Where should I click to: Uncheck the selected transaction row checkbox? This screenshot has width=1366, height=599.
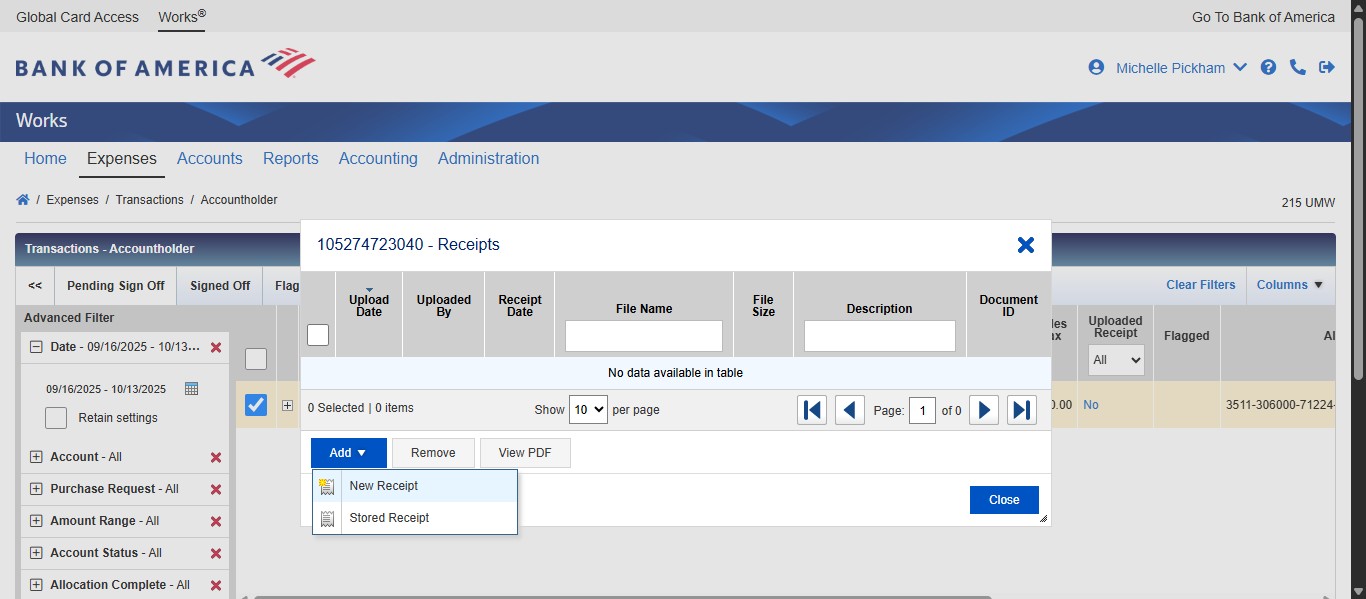click(256, 405)
